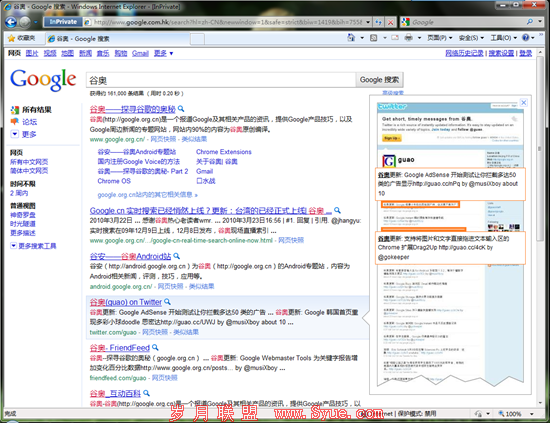
Task: Click the IE Forward navigation button
Action: click(25, 22)
